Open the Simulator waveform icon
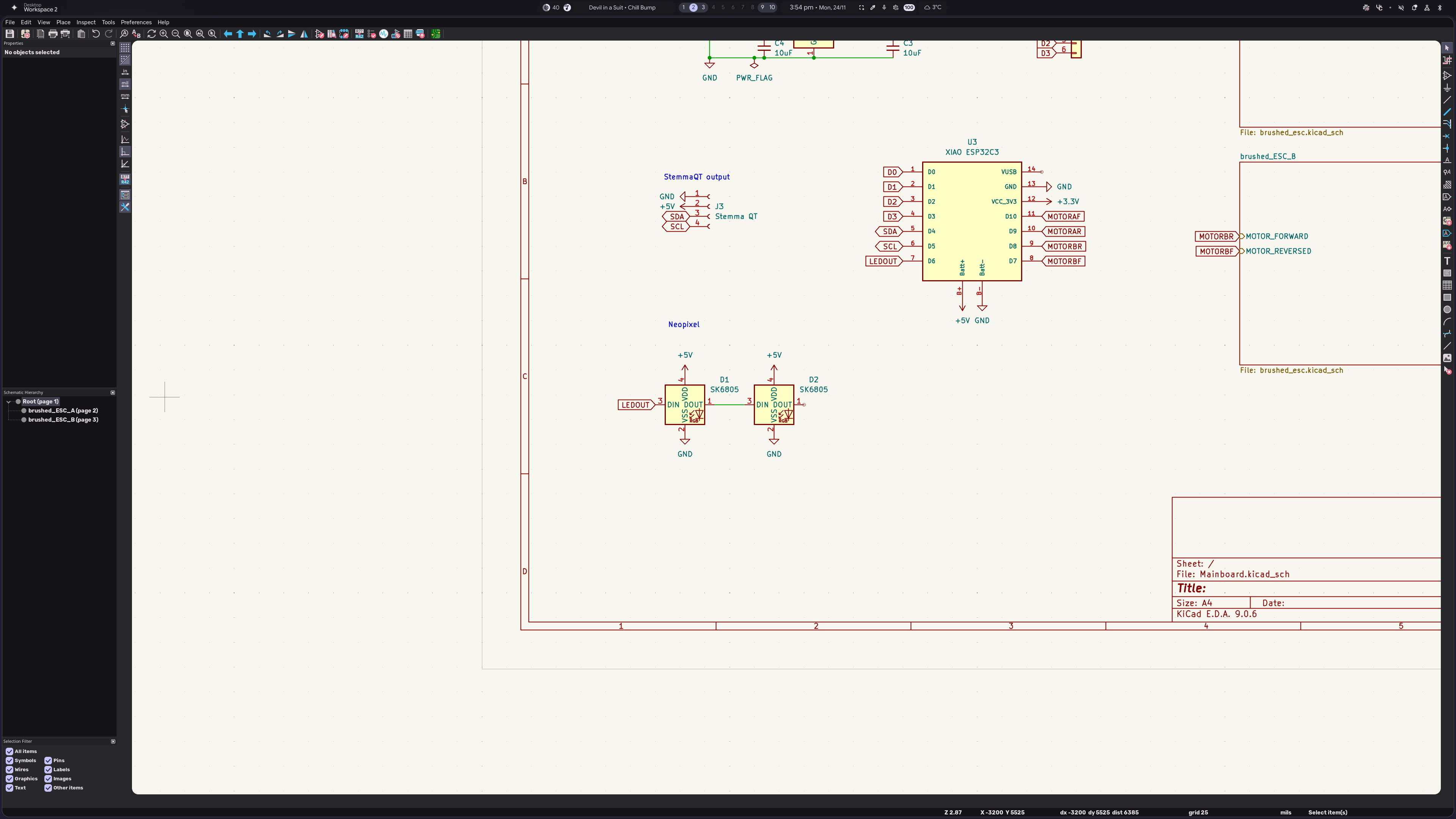This screenshot has width=1456, height=819. pos(384,34)
